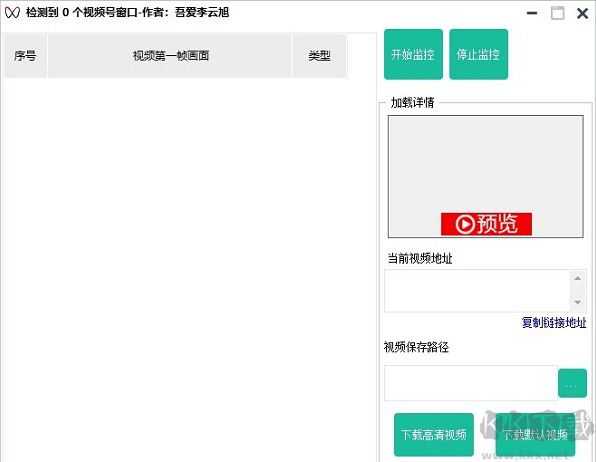
Task: Select the 视频第一帧画面 column header
Action: tap(170, 56)
